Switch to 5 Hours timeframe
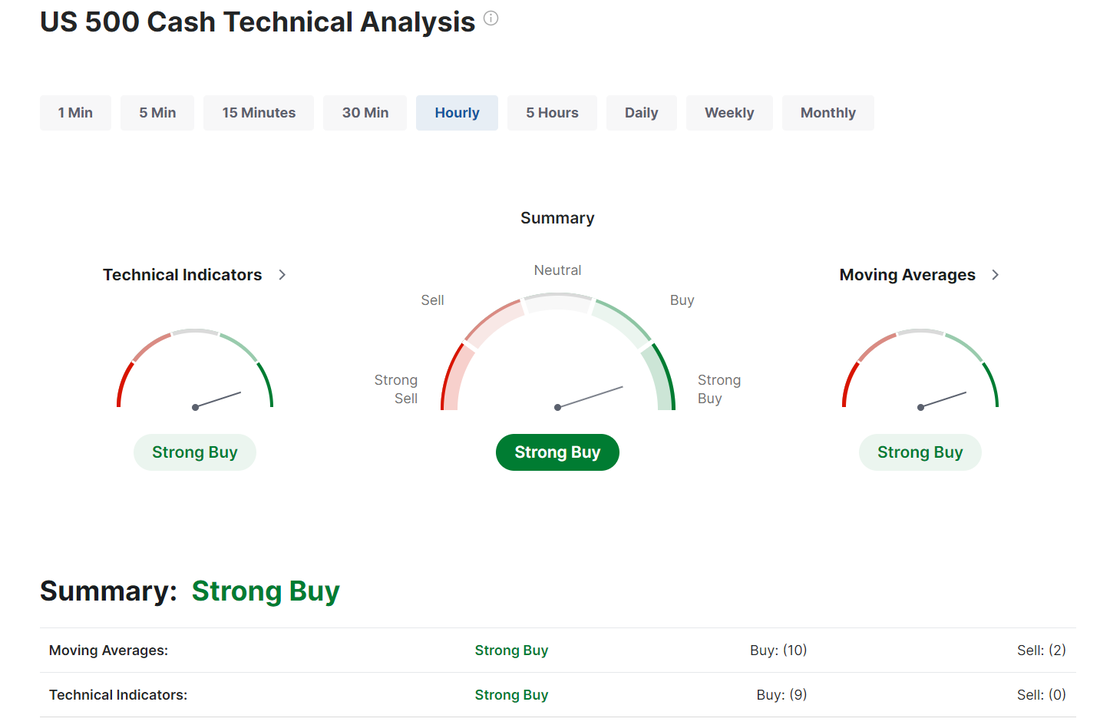This screenshot has height=725, width=1100. [x=552, y=113]
